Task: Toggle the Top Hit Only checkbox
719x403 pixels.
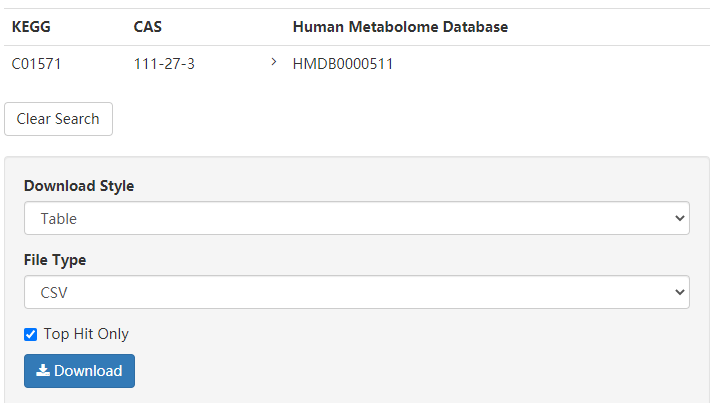Action: click(x=31, y=334)
